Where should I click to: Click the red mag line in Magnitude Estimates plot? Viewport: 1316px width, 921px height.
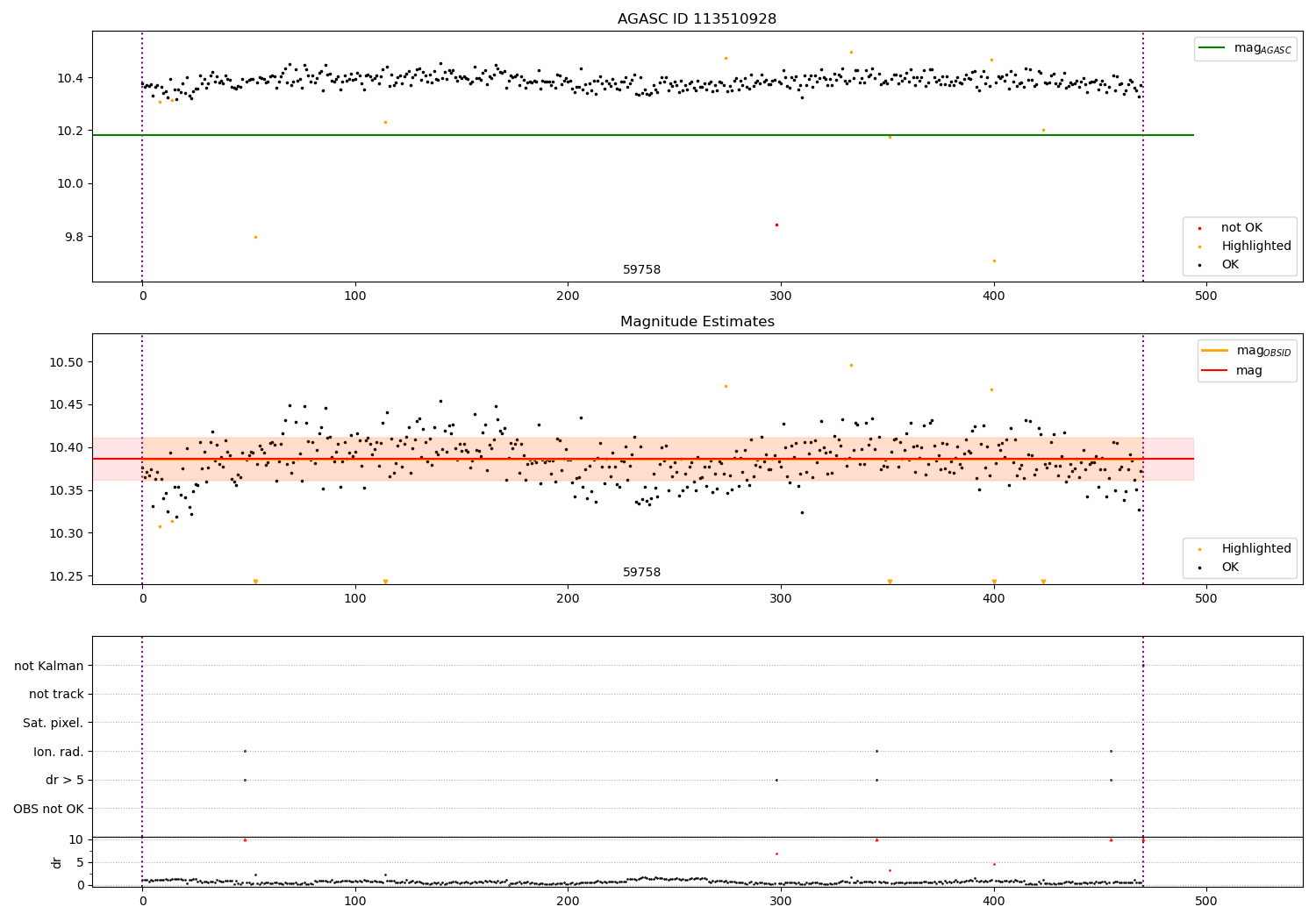tap(643, 459)
